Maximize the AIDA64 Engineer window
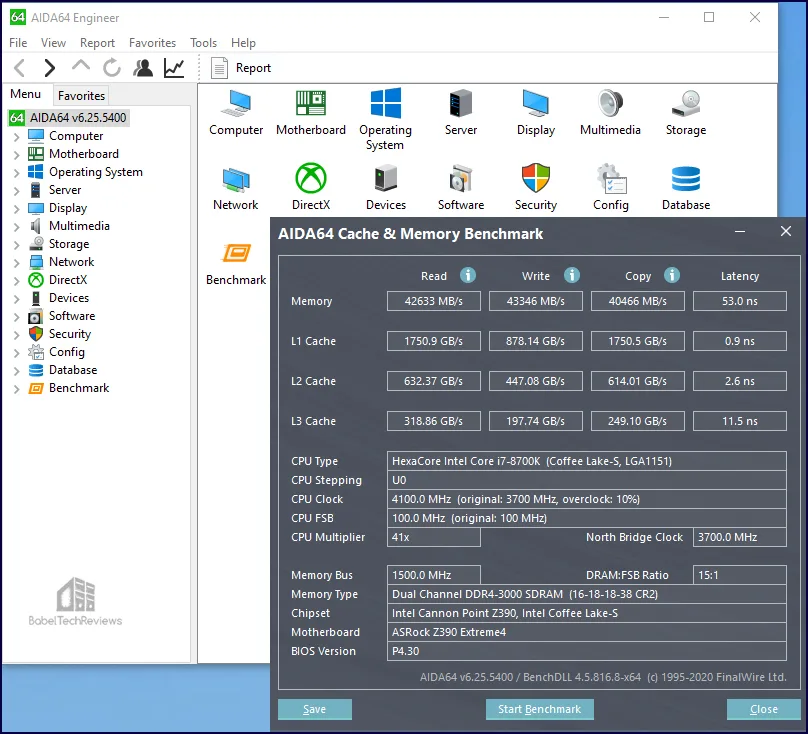 click(x=709, y=18)
